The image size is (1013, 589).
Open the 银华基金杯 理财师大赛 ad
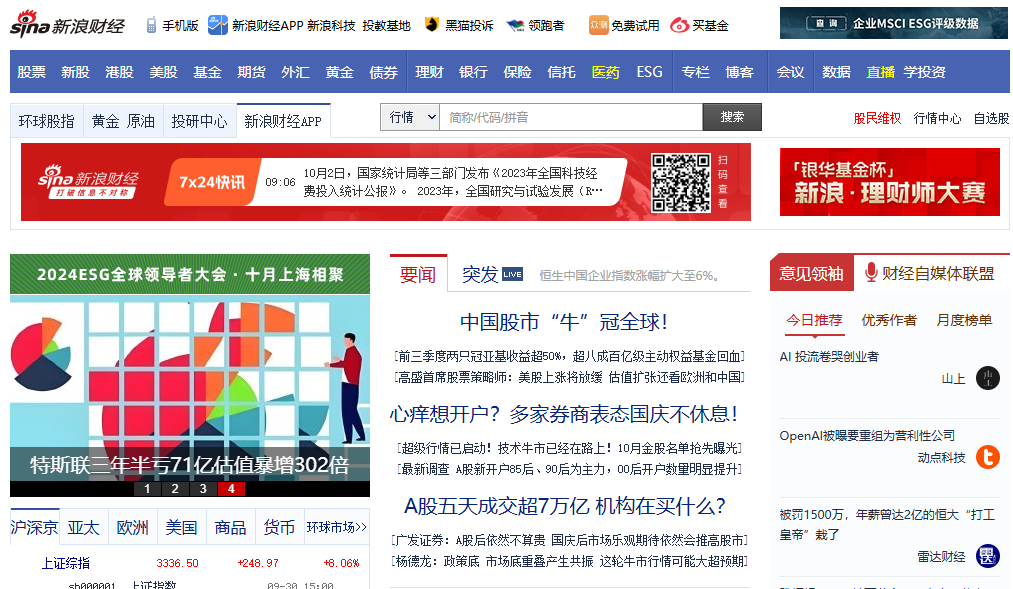tap(890, 182)
